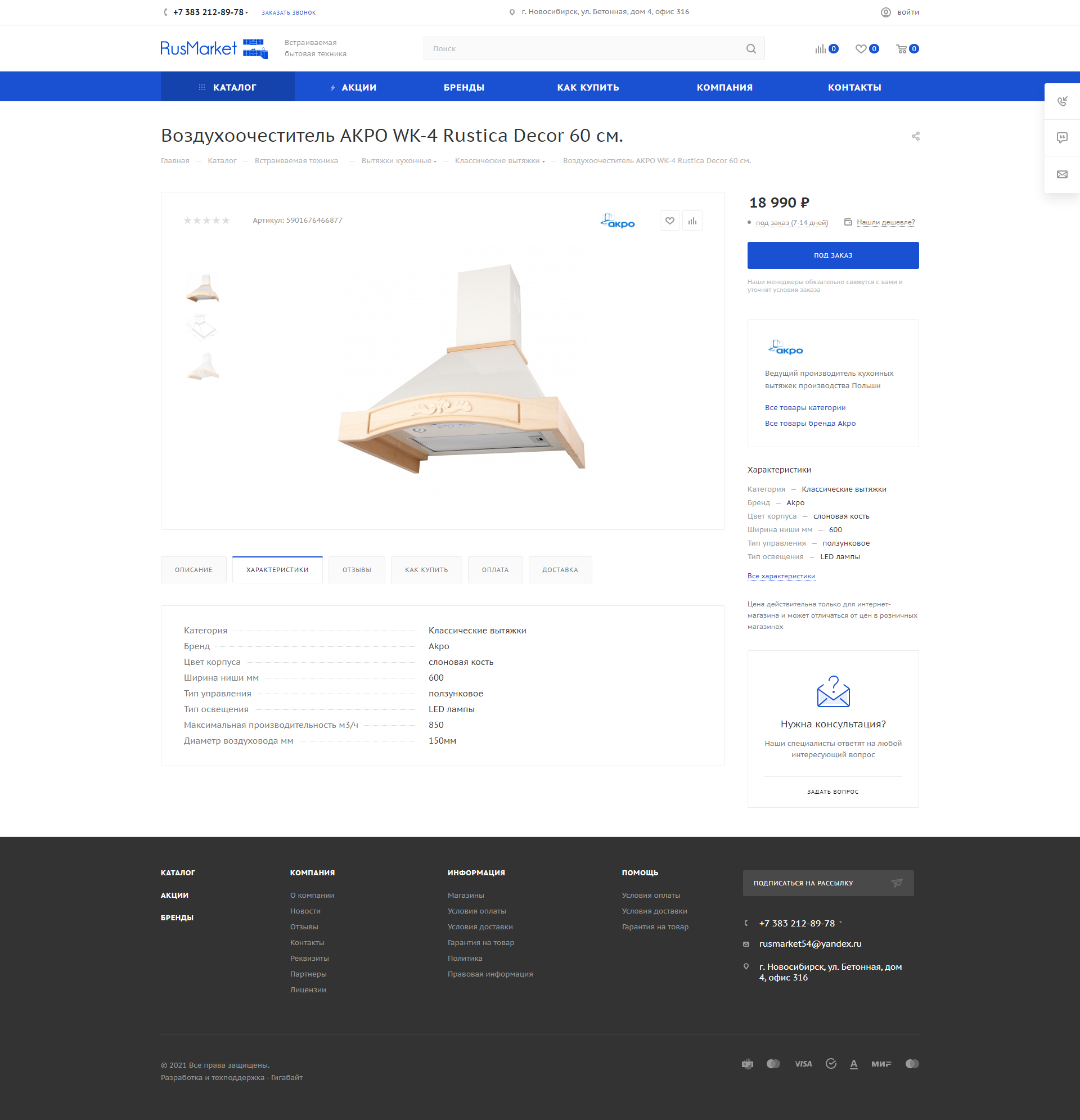Click the Visa payment icon in footer
The image size is (1080, 1120).
803,1063
